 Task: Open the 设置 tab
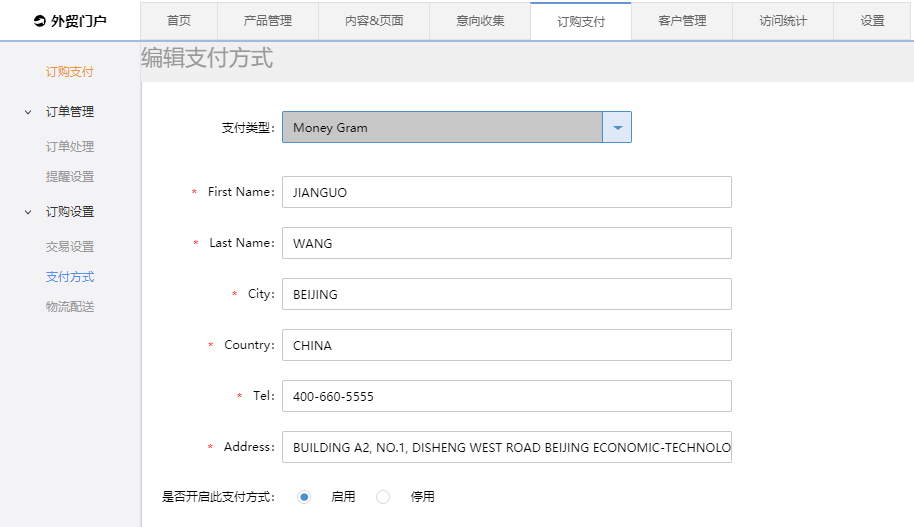872,21
